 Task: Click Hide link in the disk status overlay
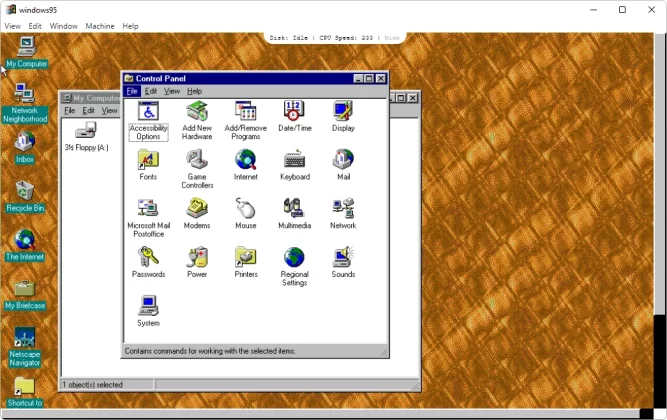[392, 38]
